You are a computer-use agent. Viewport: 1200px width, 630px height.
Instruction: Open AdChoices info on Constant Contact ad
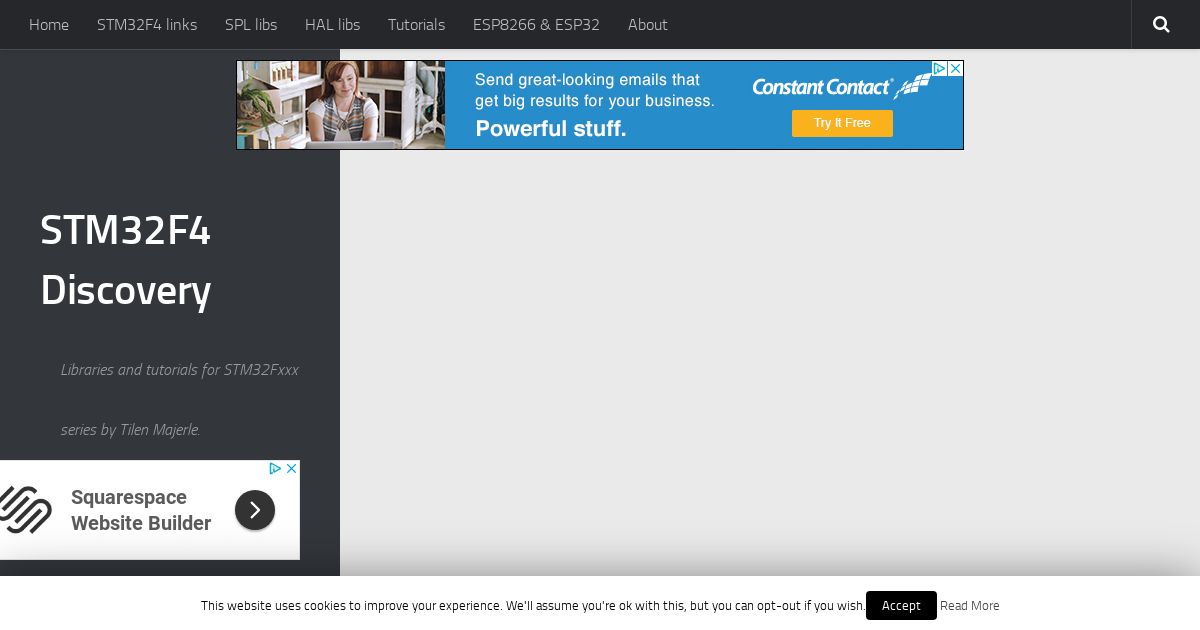point(940,68)
